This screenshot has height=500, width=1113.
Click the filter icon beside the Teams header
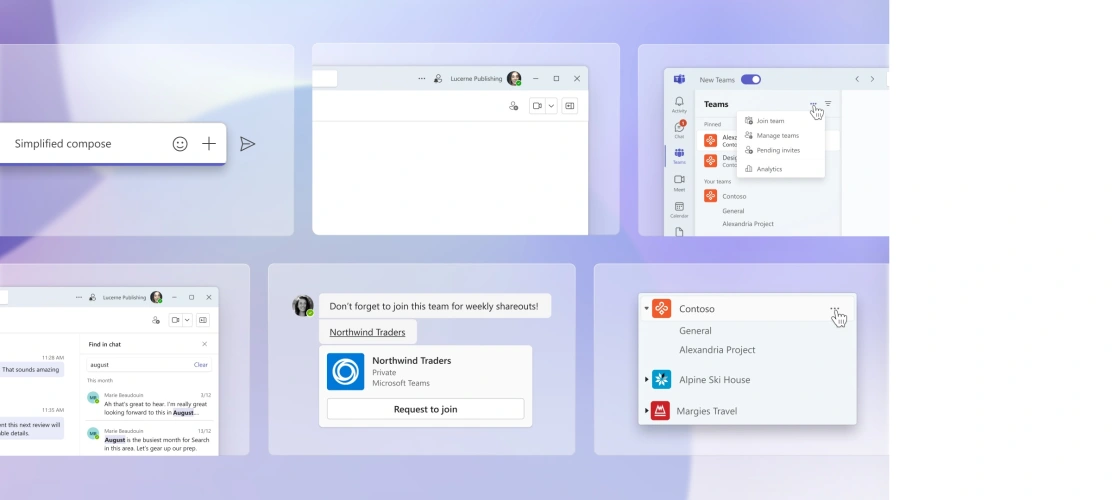point(828,104)
